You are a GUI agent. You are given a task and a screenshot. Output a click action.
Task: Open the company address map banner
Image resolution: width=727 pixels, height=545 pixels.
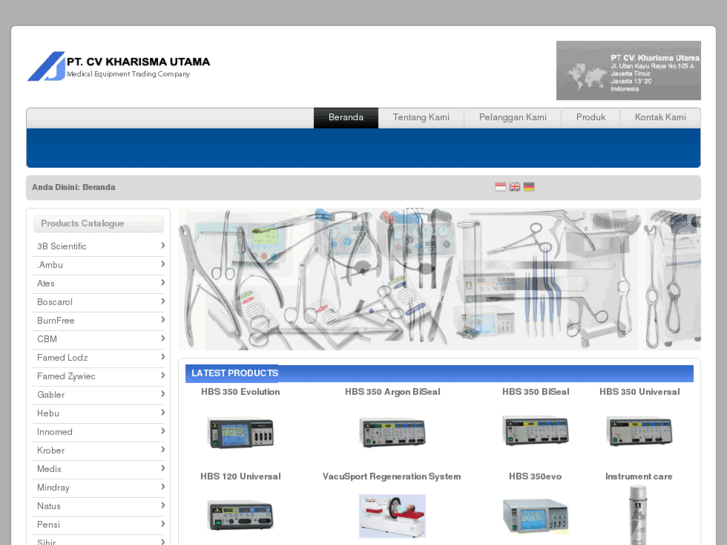[628, 71]
